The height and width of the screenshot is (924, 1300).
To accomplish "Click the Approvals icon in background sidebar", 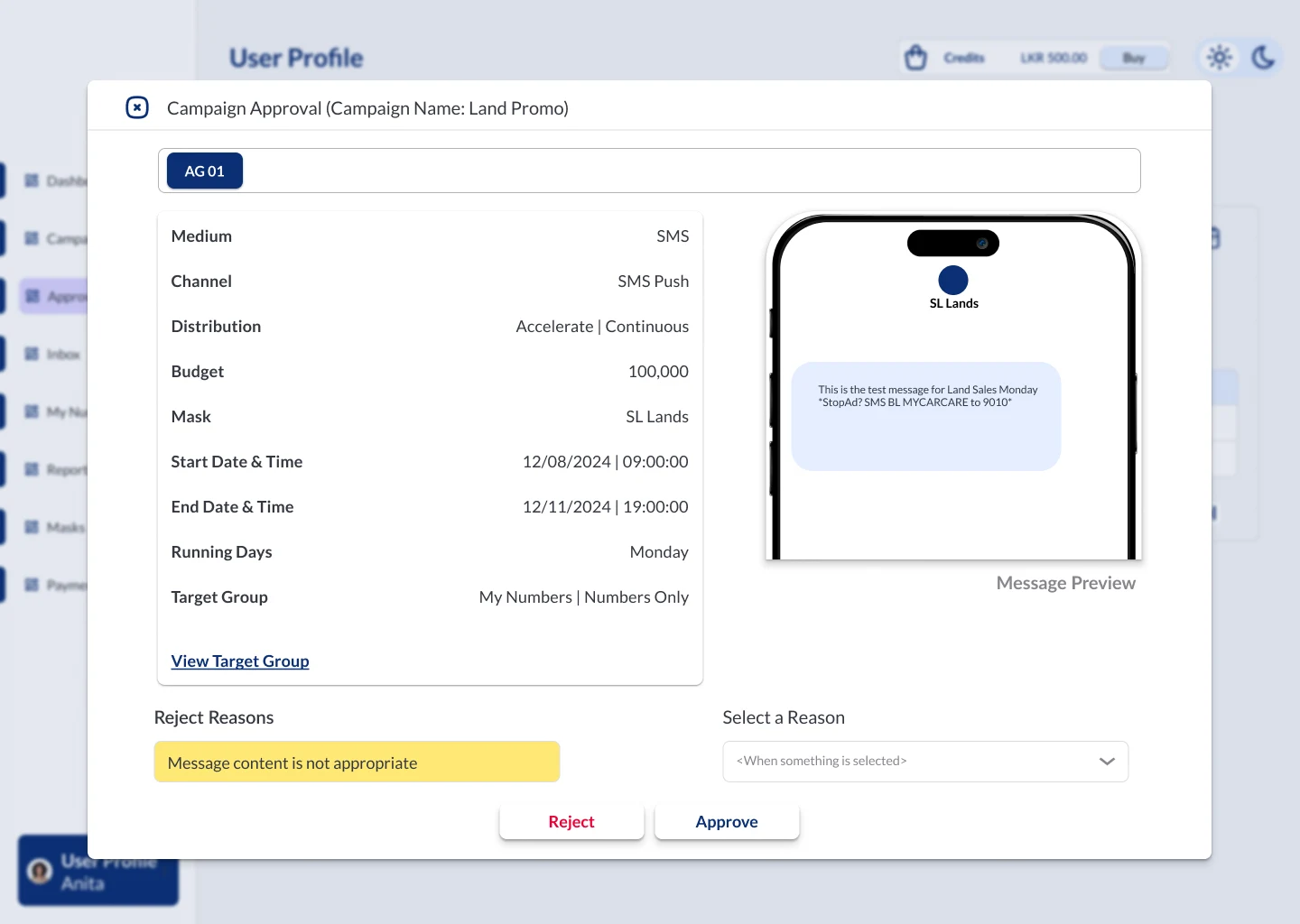I will click(x=32, y=296).
